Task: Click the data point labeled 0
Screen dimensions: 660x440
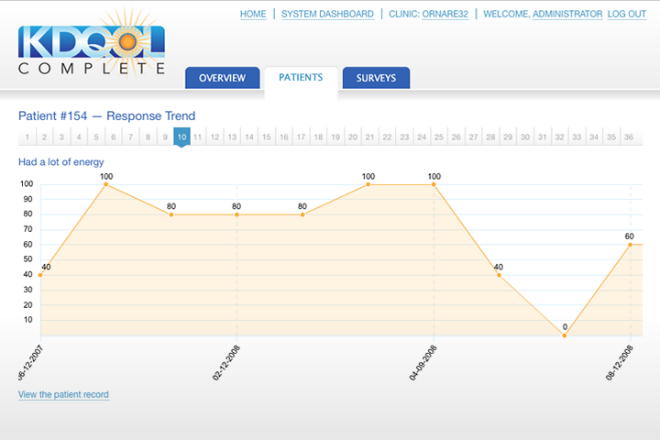Action: [x=565, y=335]
